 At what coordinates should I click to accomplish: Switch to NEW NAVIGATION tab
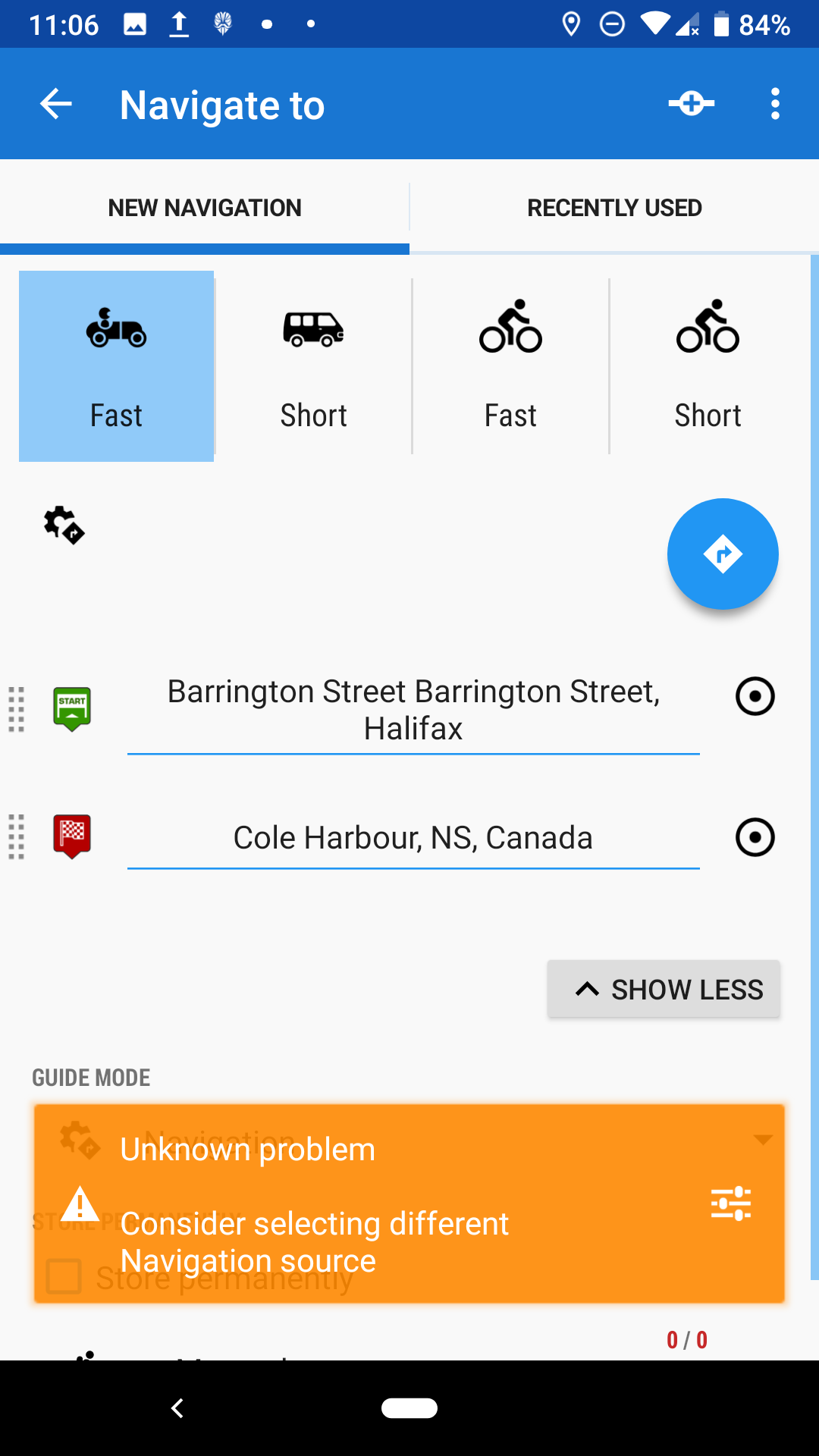coord(205,208)
